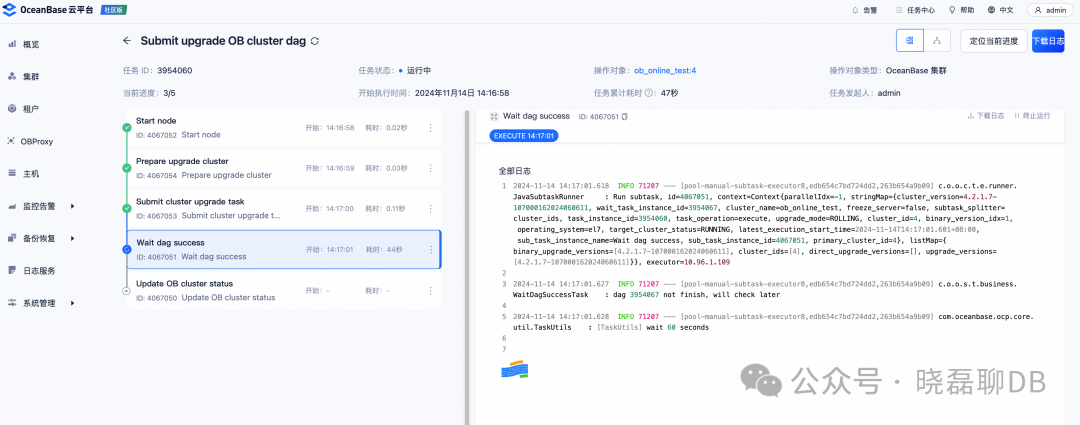Click the 系统管理 settings icon
Viewport: 1080px width, 425px height.
coord(12,302)
